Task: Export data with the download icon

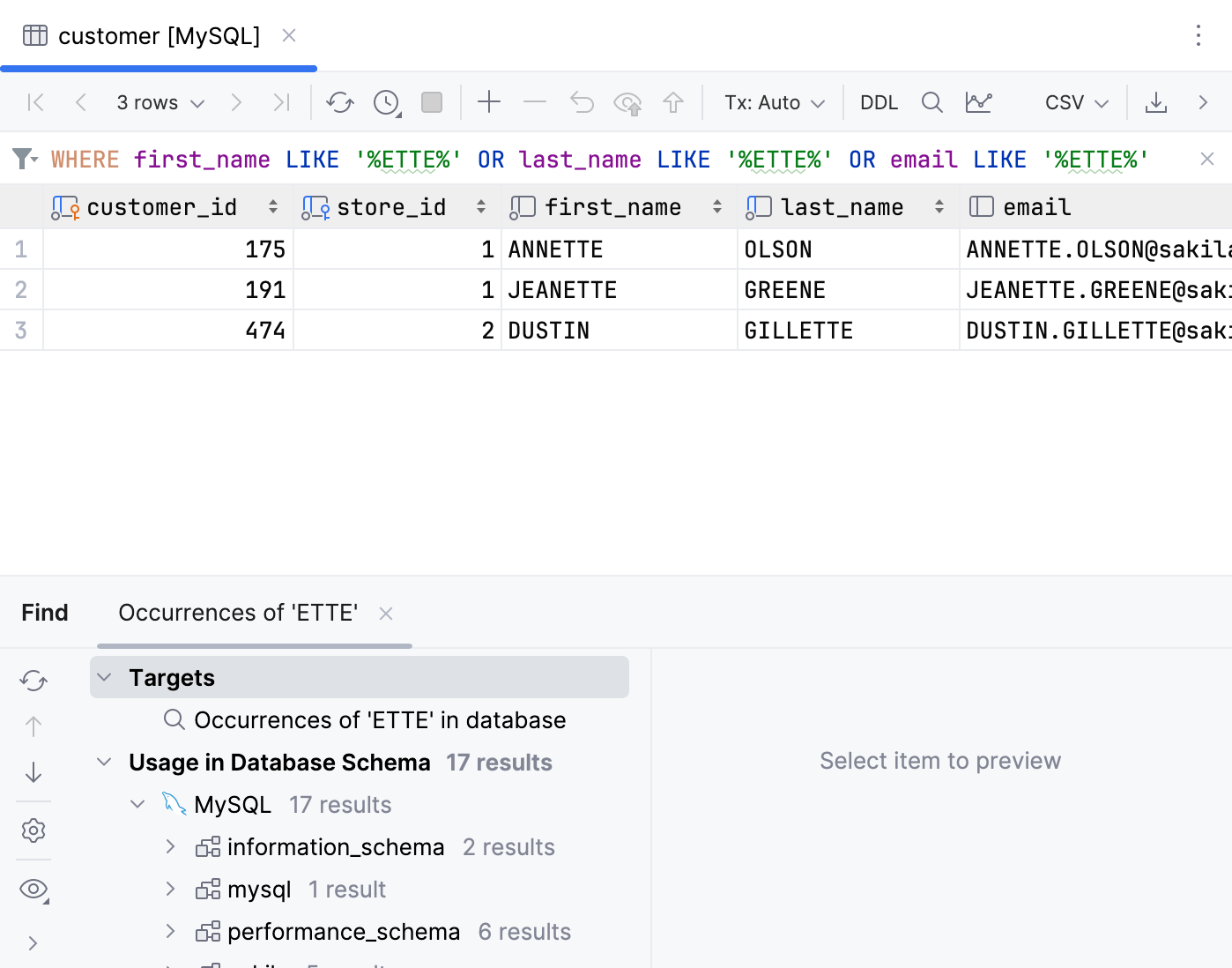Action: [1156, 102]
